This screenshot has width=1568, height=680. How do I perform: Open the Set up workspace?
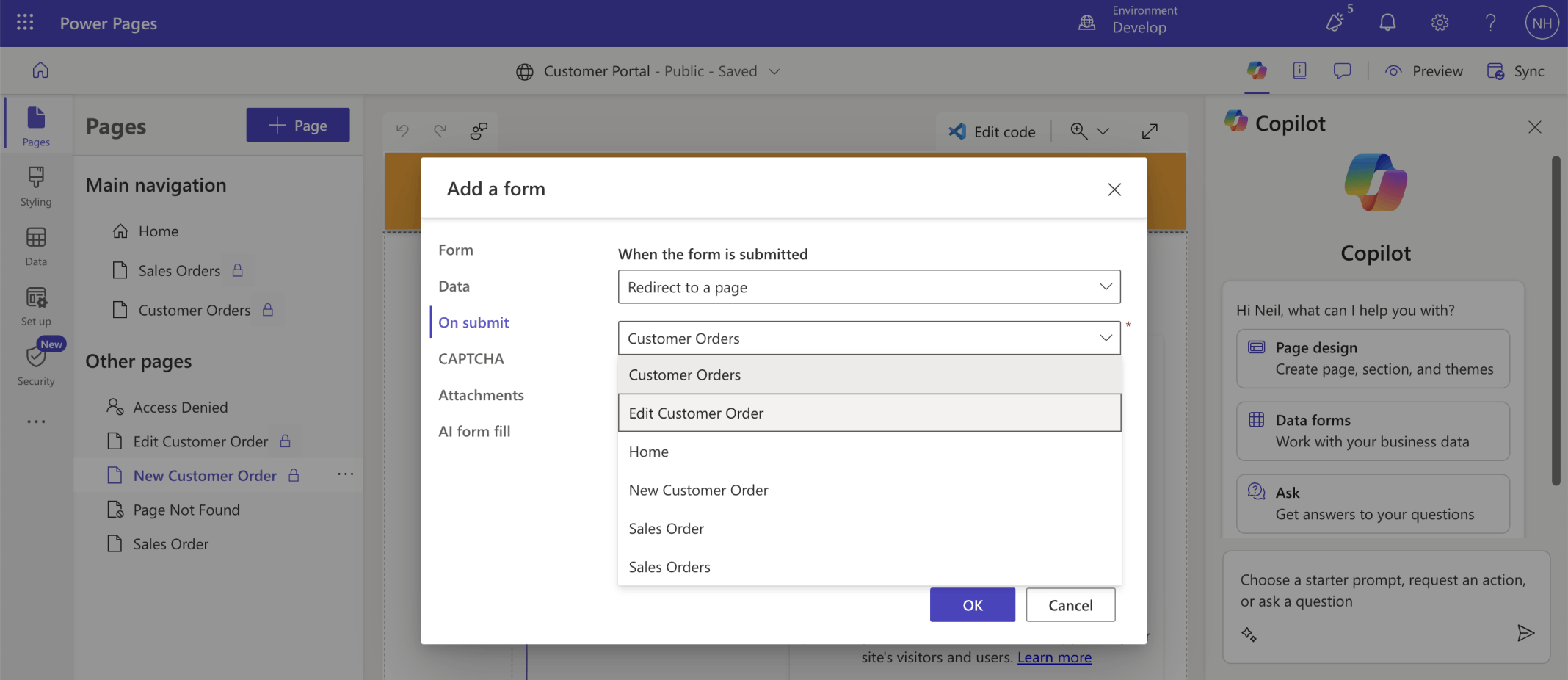pyautogui.click(x=36, y=306)
